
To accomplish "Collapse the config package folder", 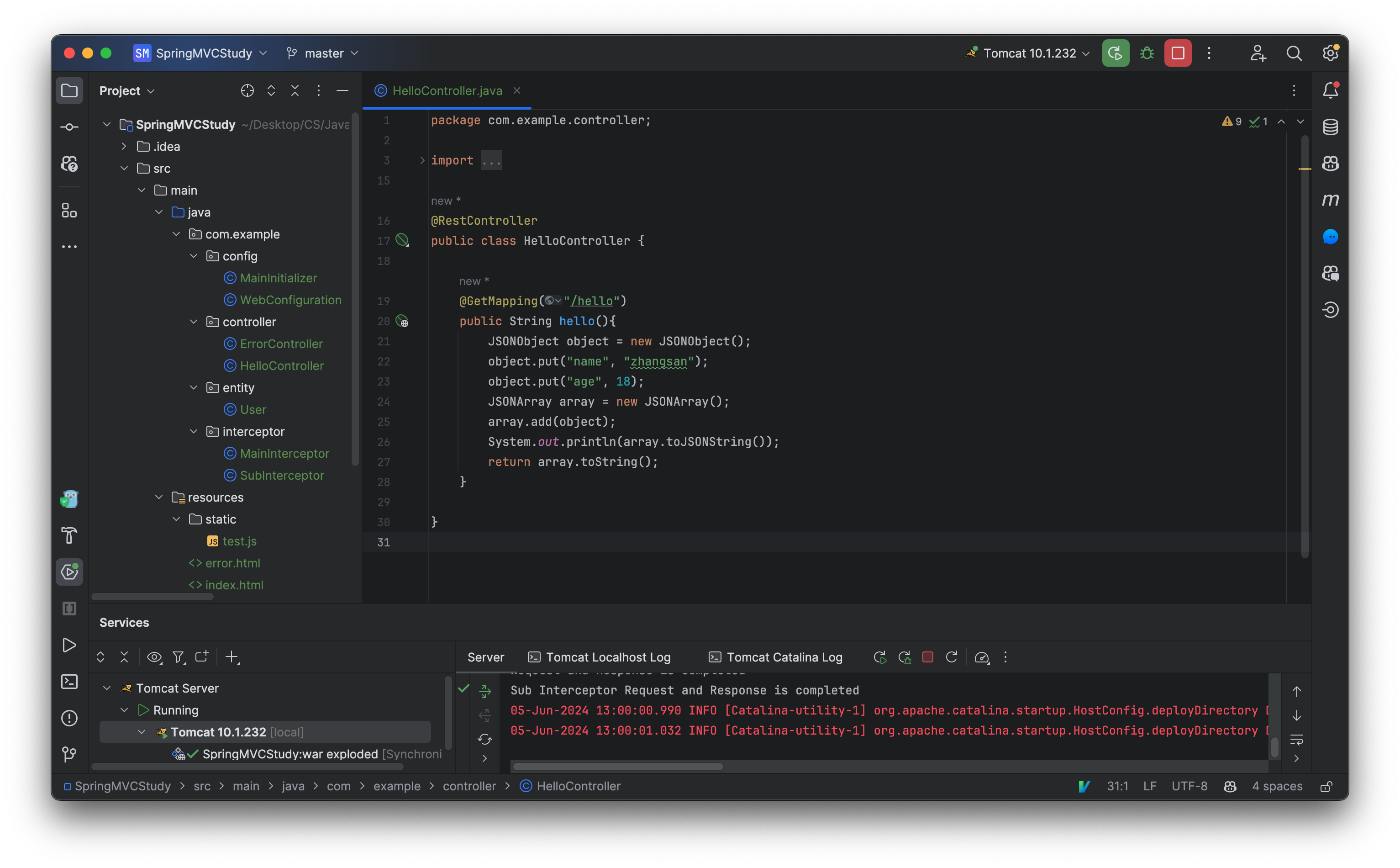I will coord(194,256).
